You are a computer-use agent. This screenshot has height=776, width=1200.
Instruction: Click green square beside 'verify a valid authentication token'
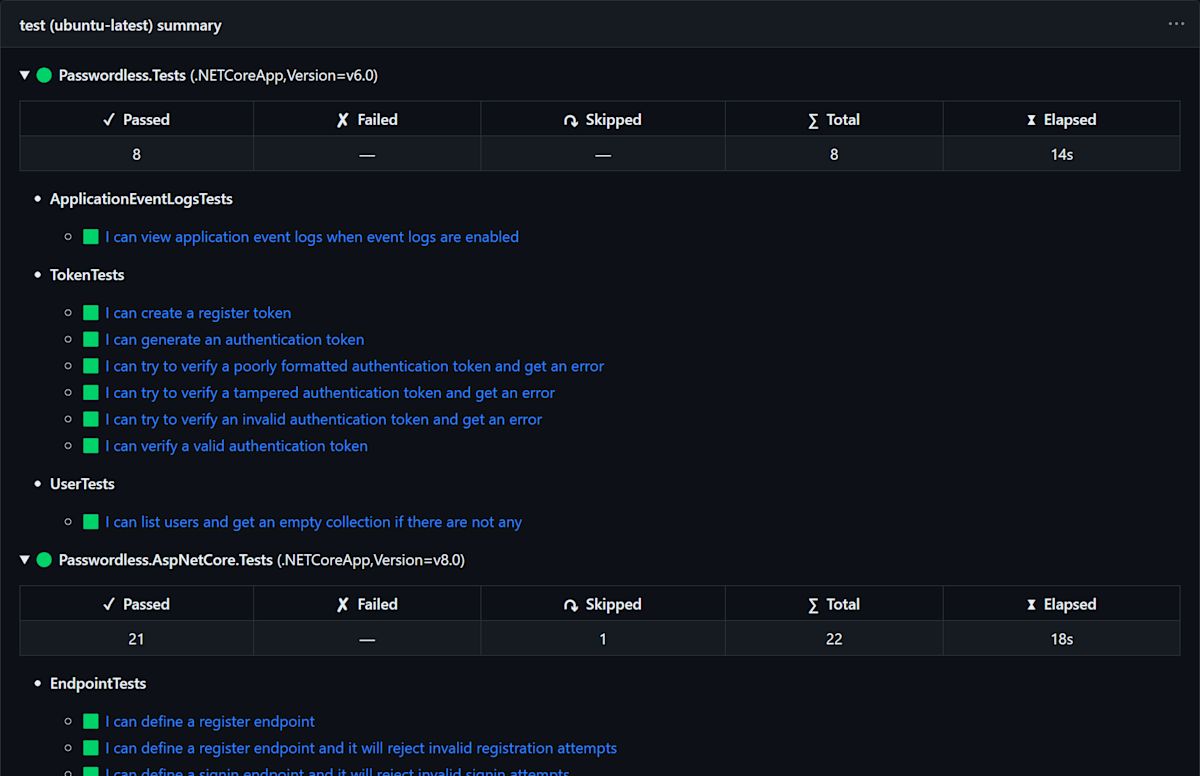91,446
